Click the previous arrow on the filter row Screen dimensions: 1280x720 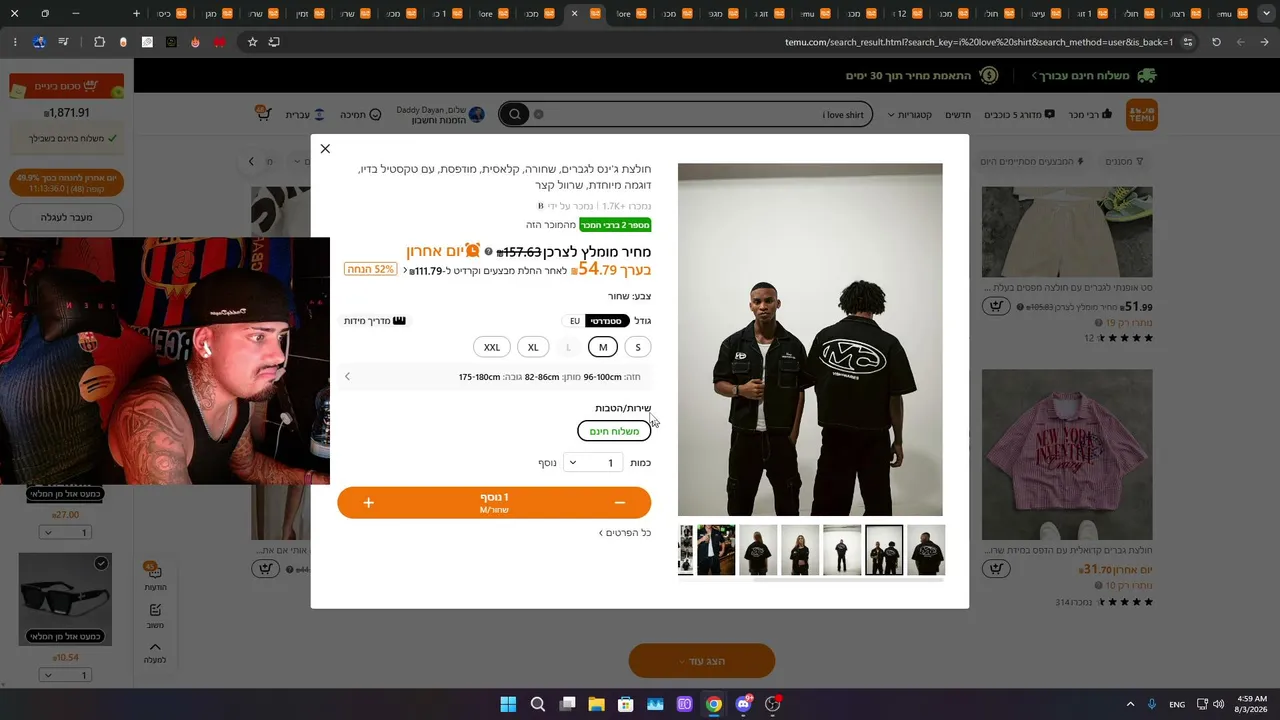[x=251, y=161]
